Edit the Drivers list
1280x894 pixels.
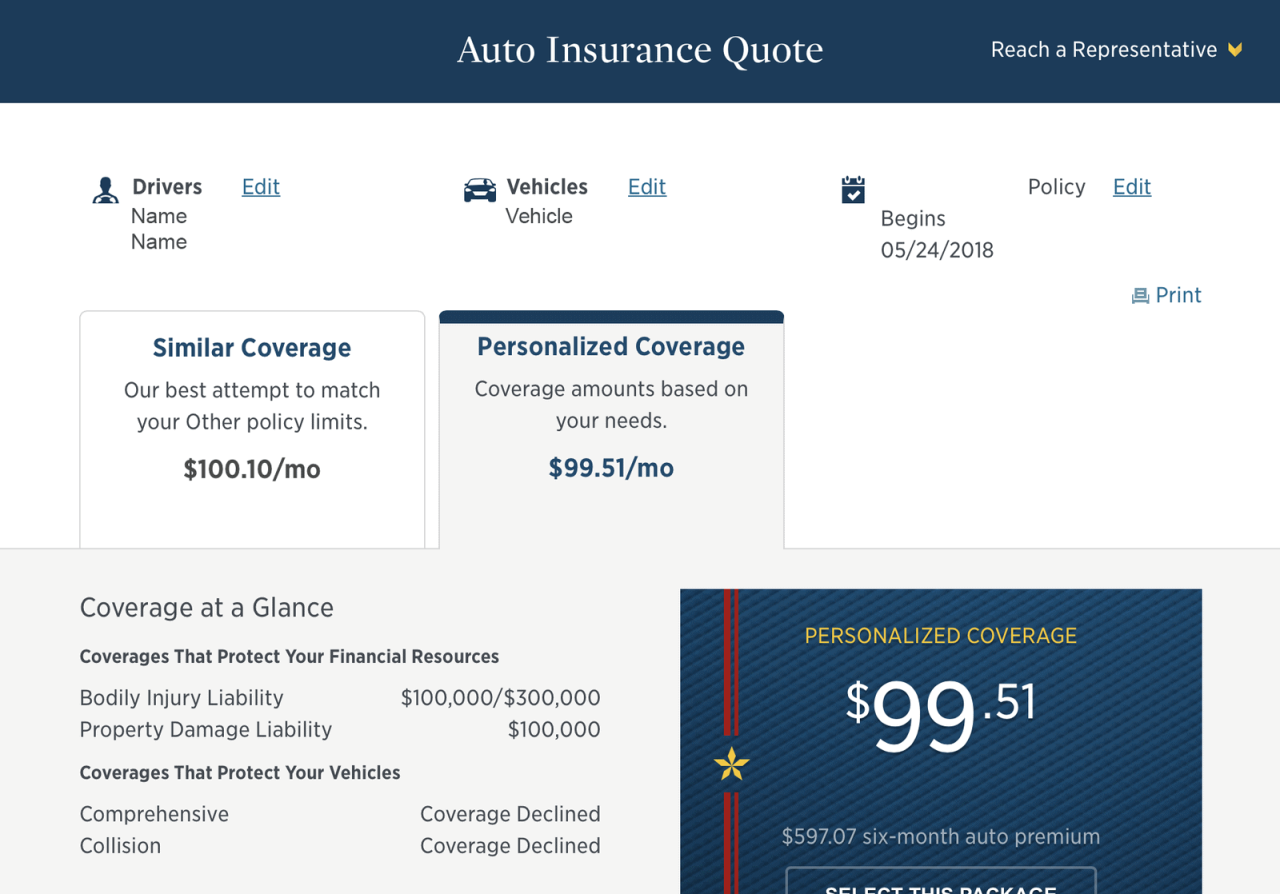point(260,187)
